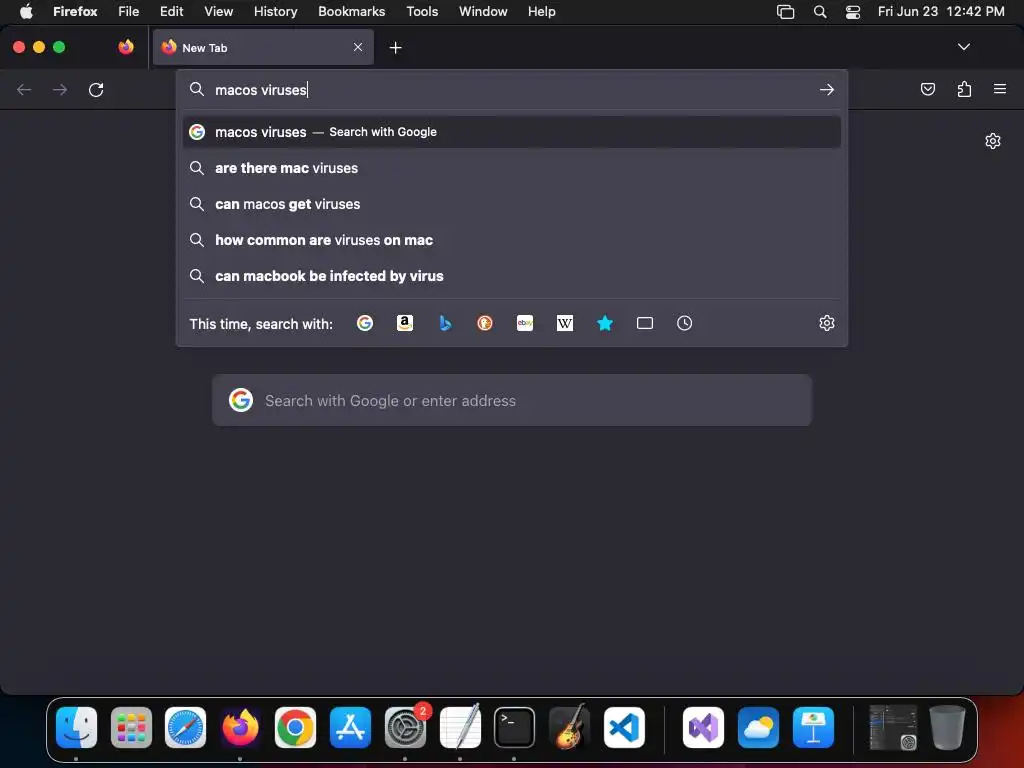
Task: Personalize New Tab with gear icon
Action: (x=993, y=141)
